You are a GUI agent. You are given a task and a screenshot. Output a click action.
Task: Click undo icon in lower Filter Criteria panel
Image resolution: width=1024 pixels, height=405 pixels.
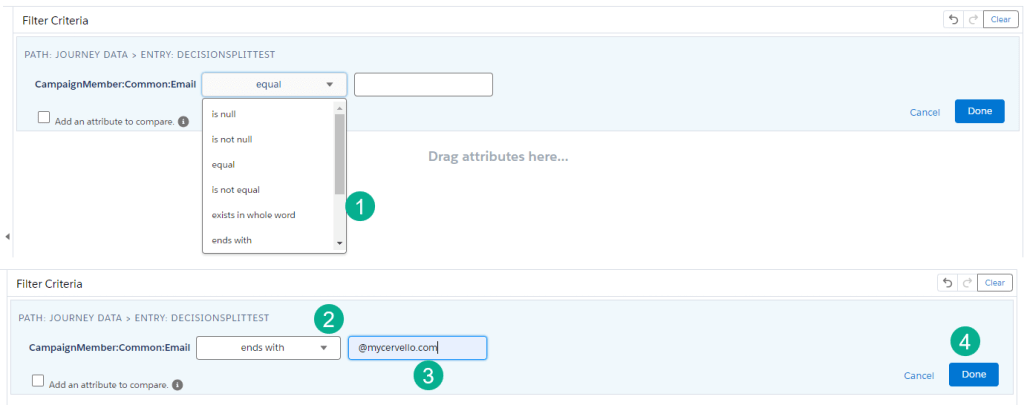click(x=947, y=283)
